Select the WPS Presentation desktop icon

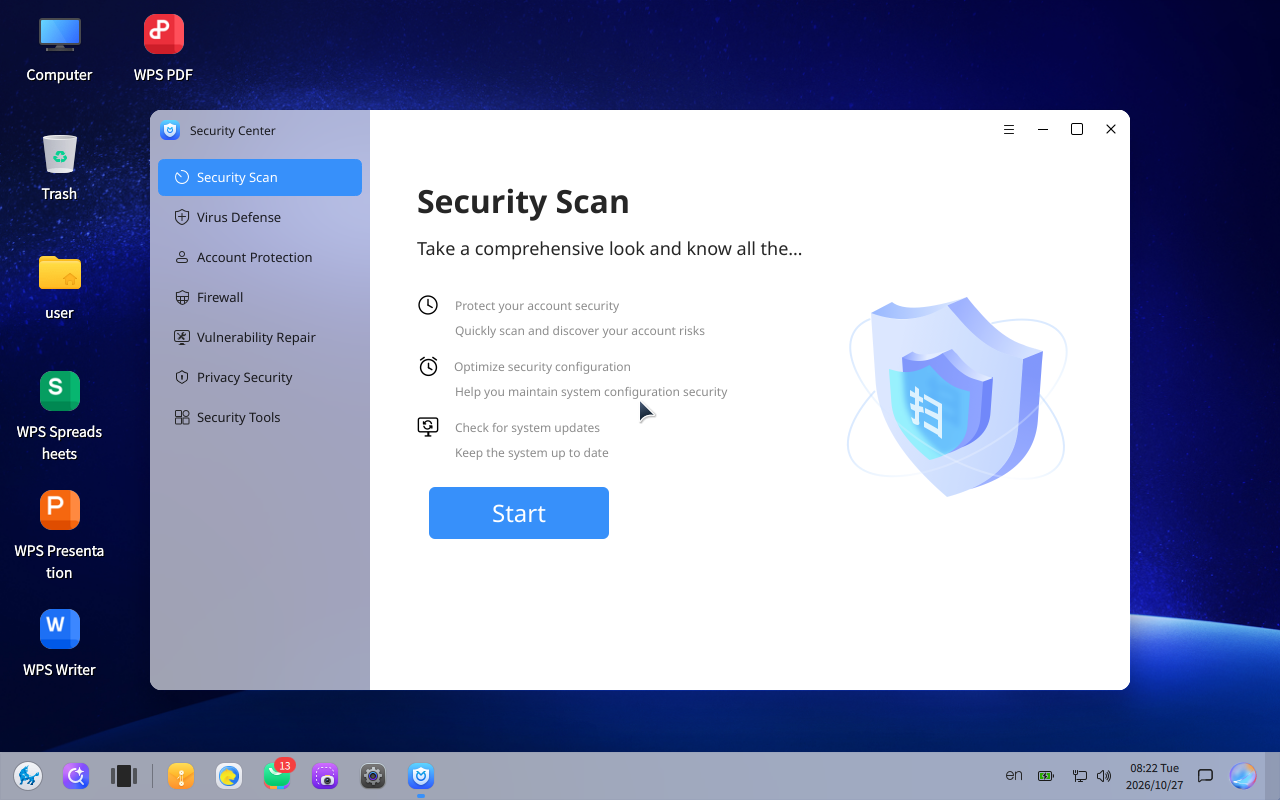pyautogui.click(x=59, y=536)
